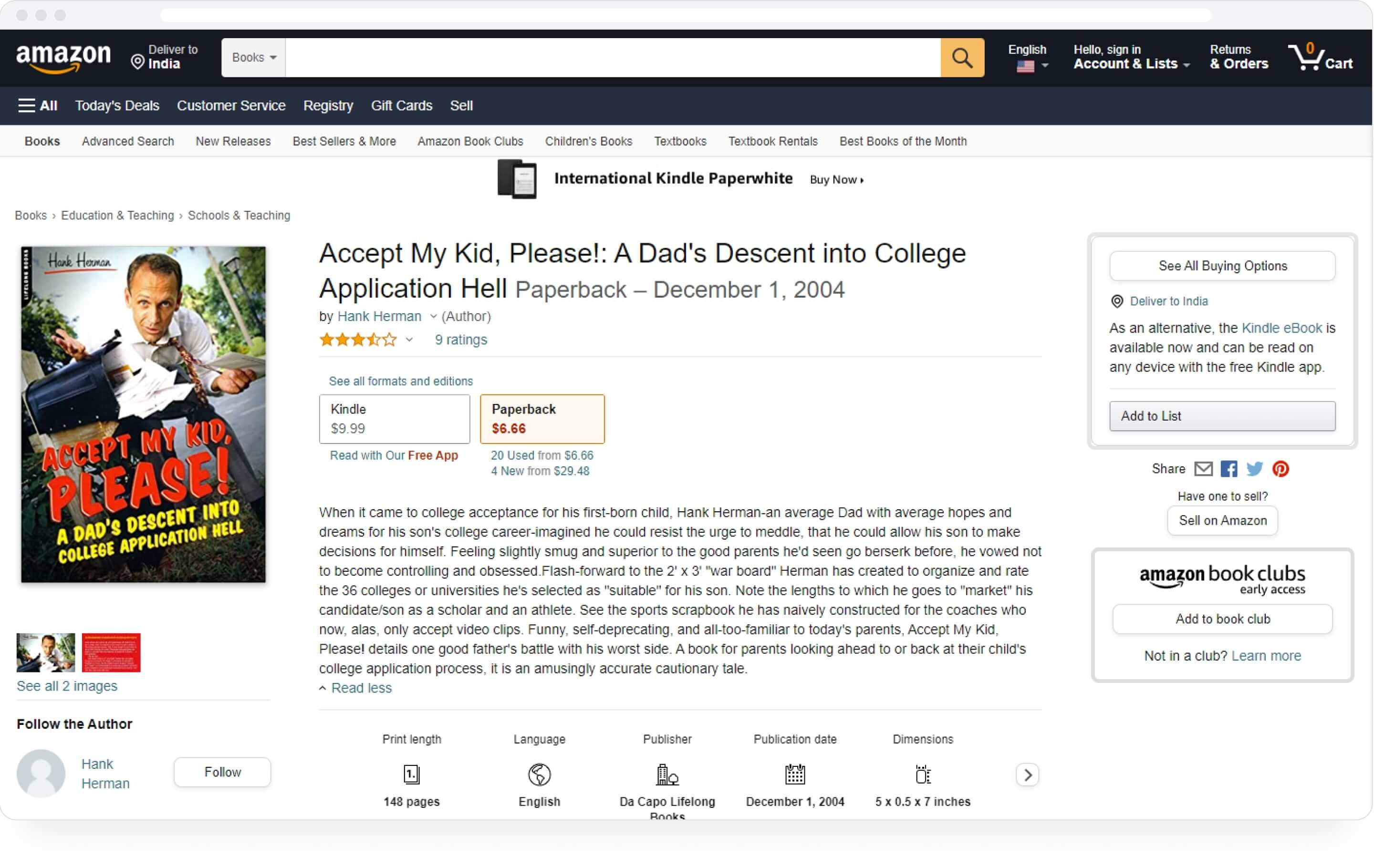Click the Publication date calendar icon
1374x868 pixels.
pos(795,775)
